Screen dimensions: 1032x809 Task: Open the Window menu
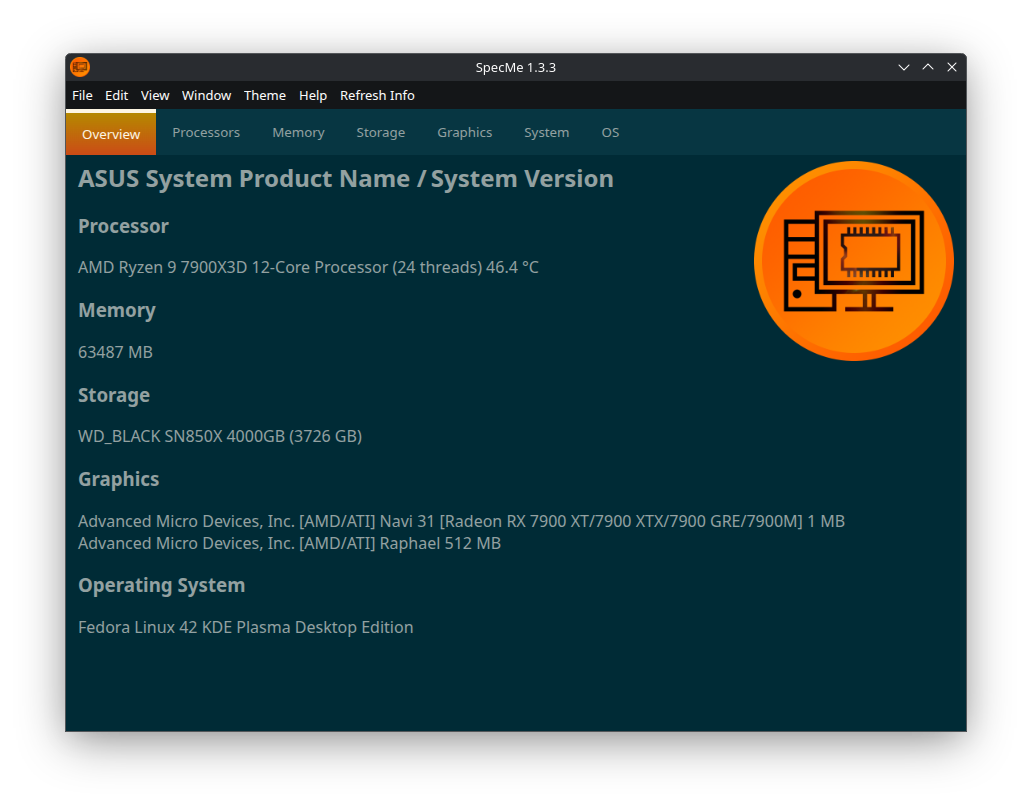pyautogui.click(x=207, y=95)
